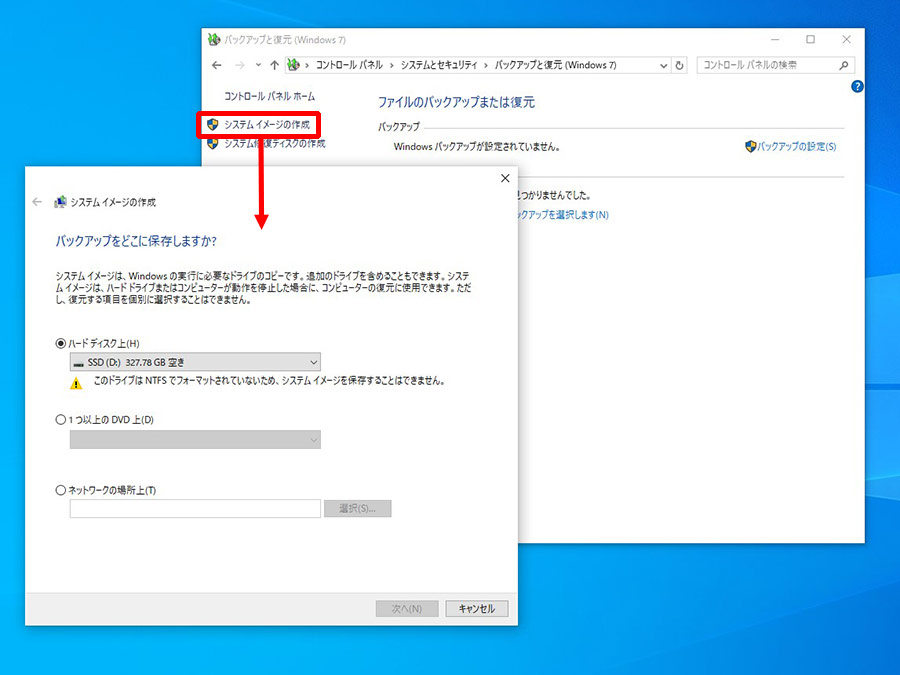Click forward arrow in Control Panel window

(x=240, y=65)
